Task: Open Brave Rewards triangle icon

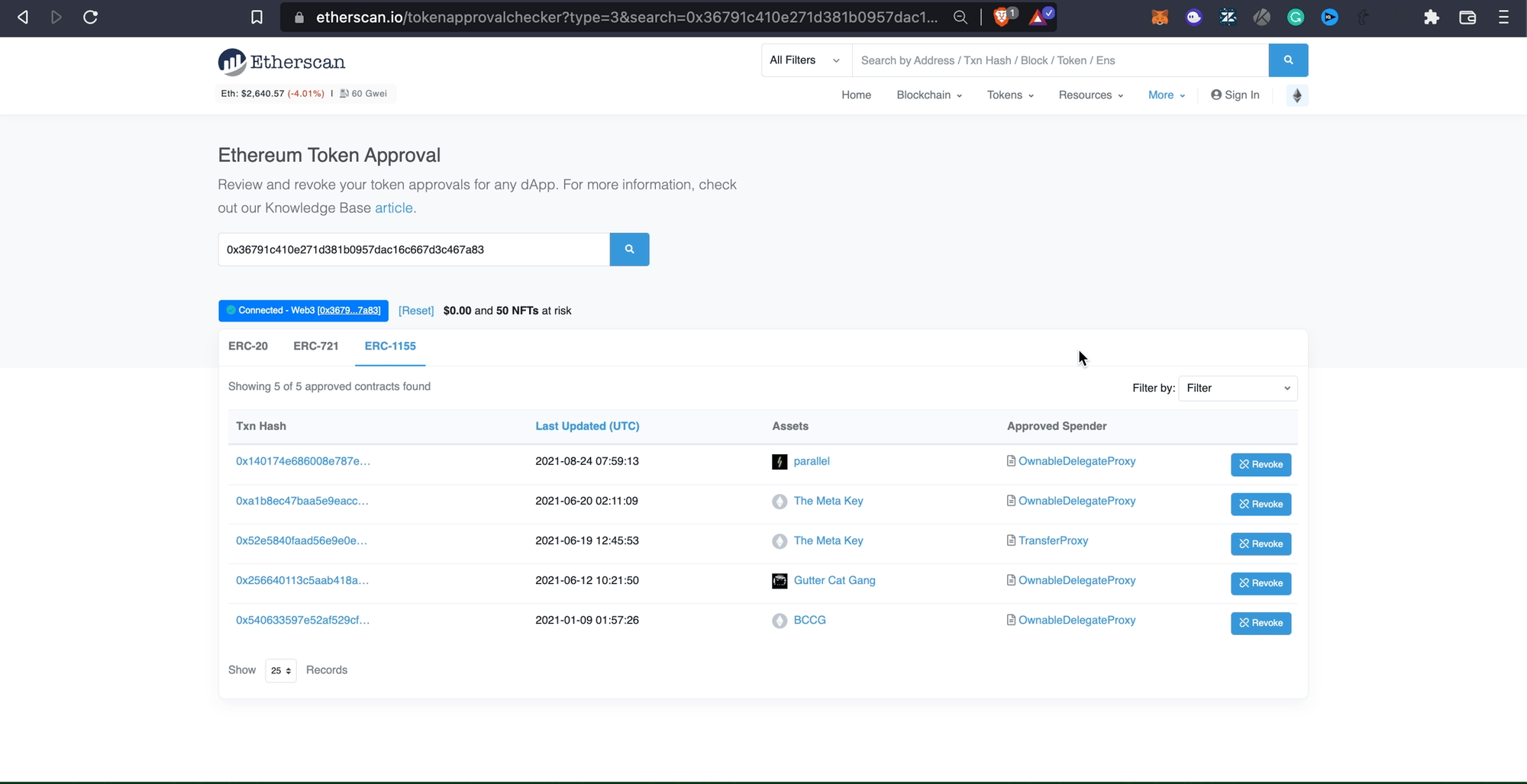Action: point(1039,17)
